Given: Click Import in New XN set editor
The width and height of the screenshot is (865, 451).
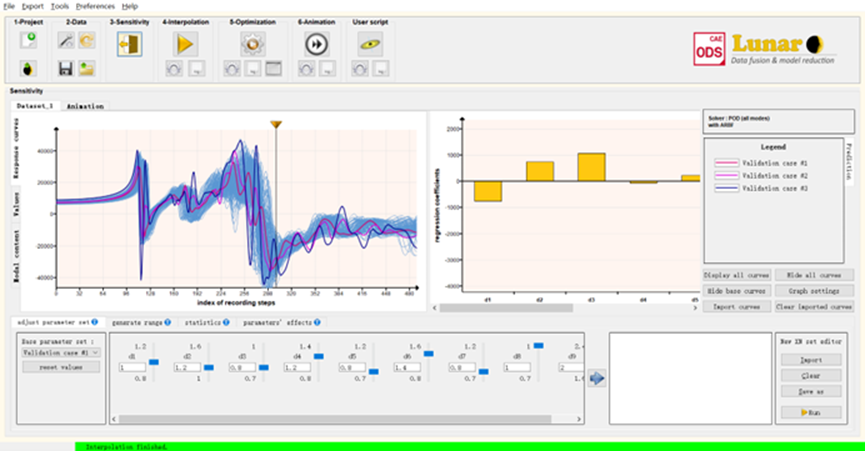Looking at the screenshot, I should [x=811, y=360].
